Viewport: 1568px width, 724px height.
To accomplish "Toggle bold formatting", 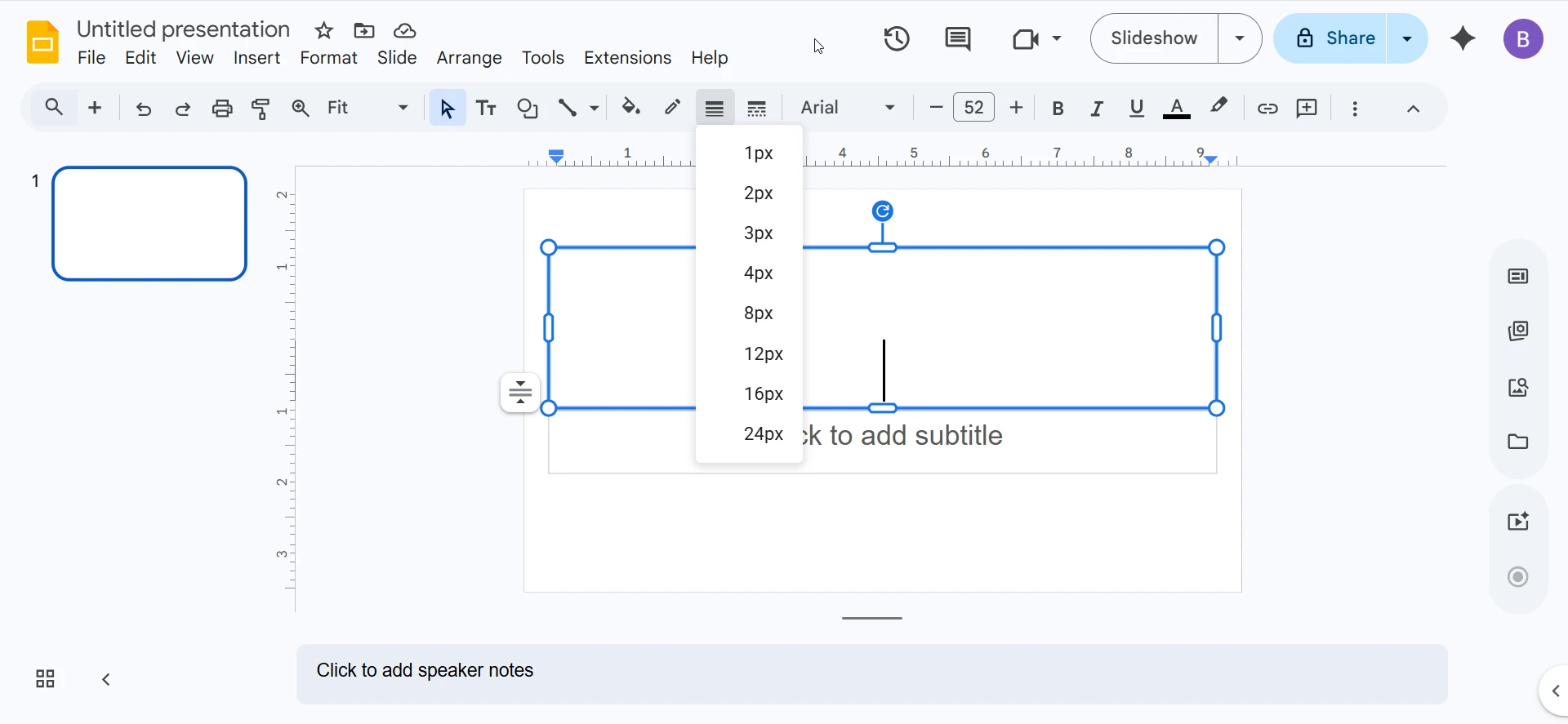I will [1058, 108].
